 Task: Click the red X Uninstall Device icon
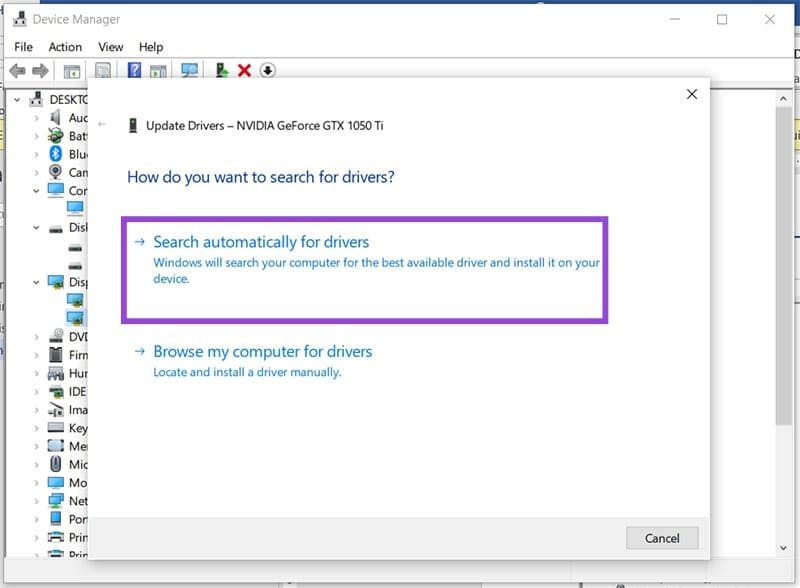(x=243, y=70)
